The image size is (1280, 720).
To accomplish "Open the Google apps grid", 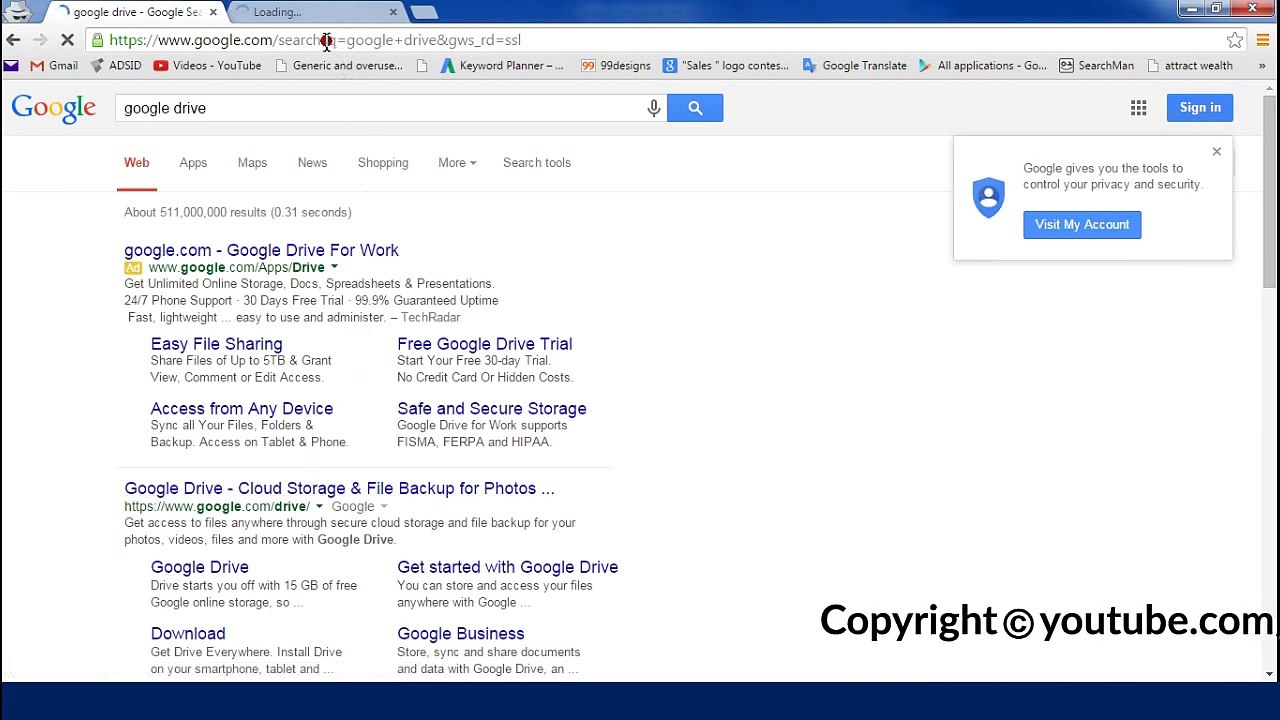I will pos(1138,108).
